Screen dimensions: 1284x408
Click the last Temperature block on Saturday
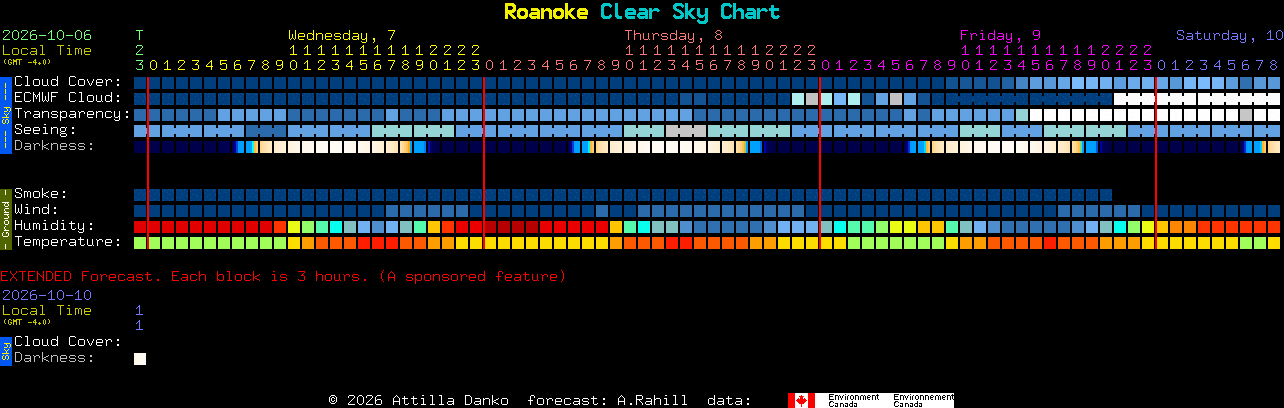[1274, 242]
